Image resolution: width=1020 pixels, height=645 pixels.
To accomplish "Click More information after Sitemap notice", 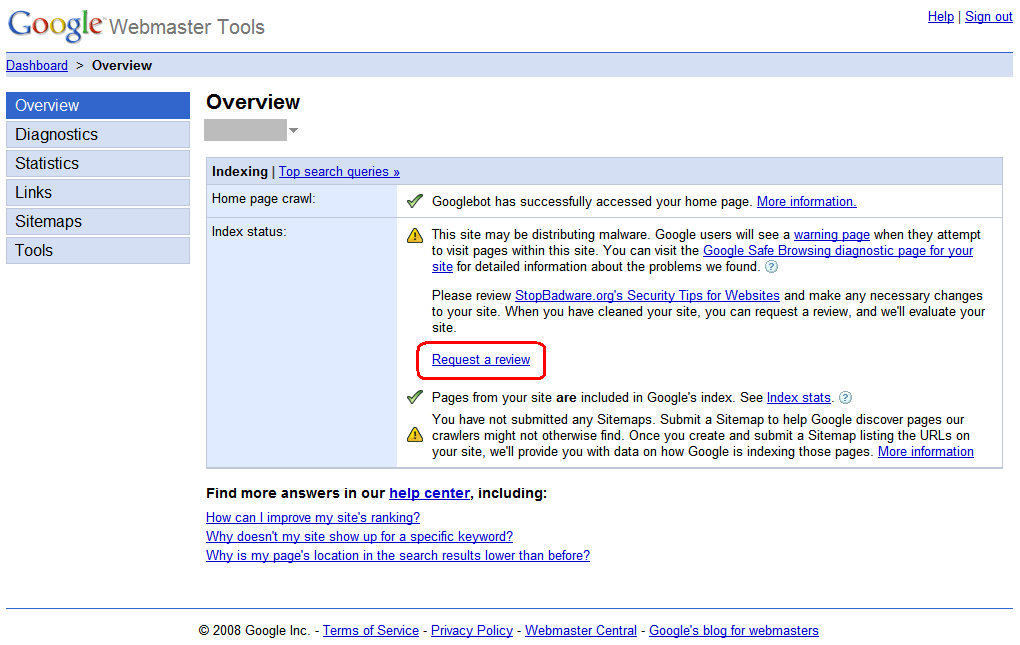I will 926,452.
